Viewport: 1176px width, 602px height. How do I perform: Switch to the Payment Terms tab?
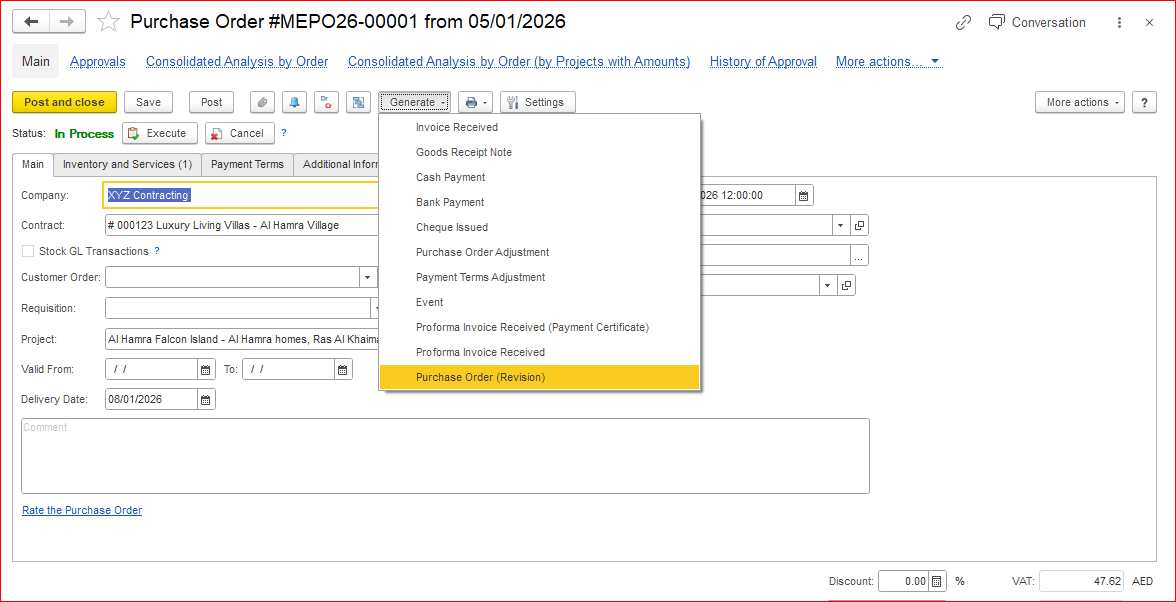coord(247,164)
